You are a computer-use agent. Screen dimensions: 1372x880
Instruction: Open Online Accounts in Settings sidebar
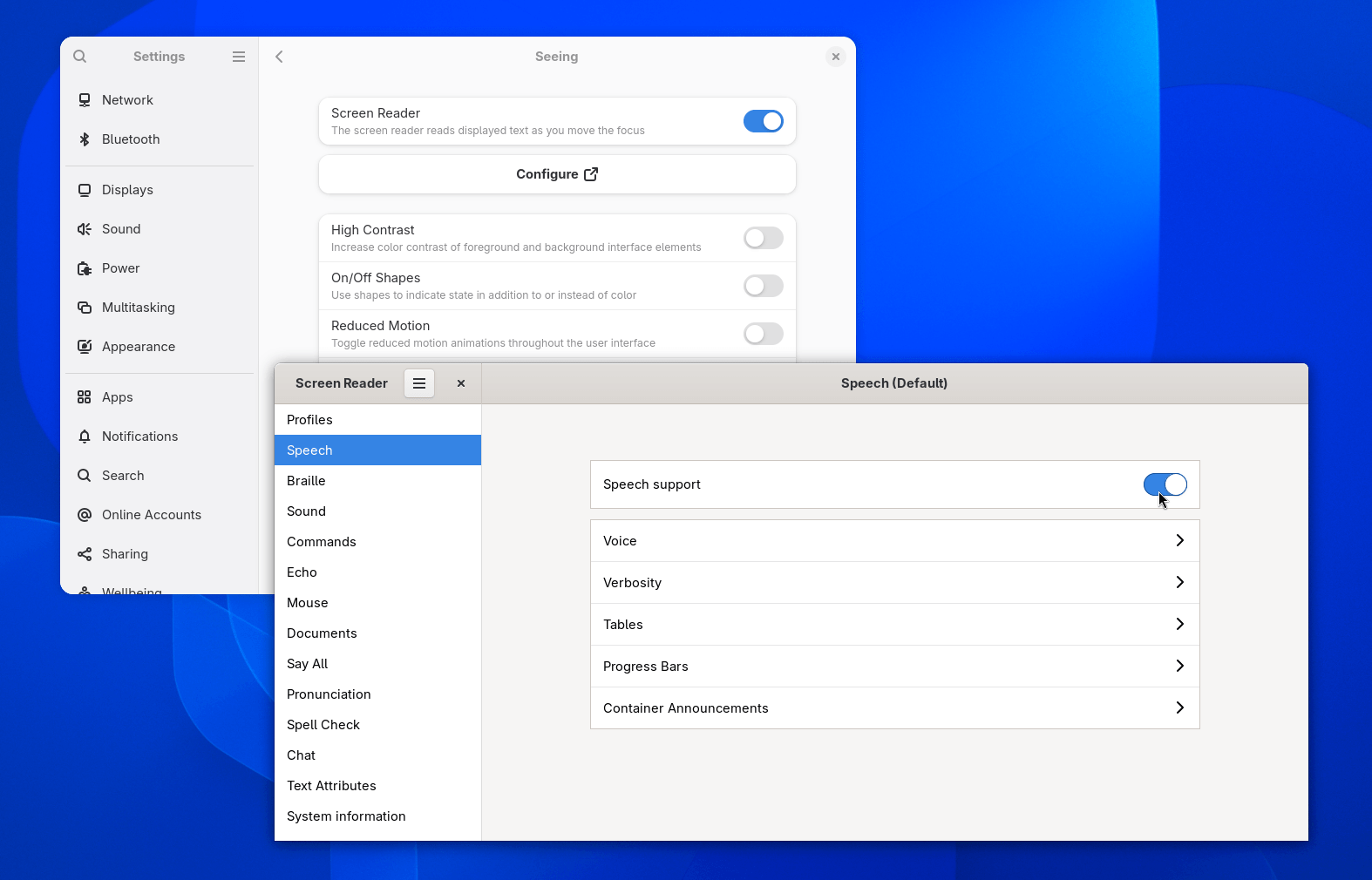pyautogui.click(x=160, y=515)
